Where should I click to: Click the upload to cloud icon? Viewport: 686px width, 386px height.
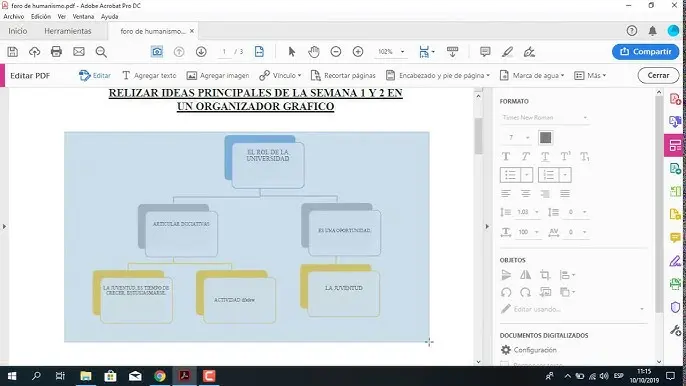pos(34,52)
